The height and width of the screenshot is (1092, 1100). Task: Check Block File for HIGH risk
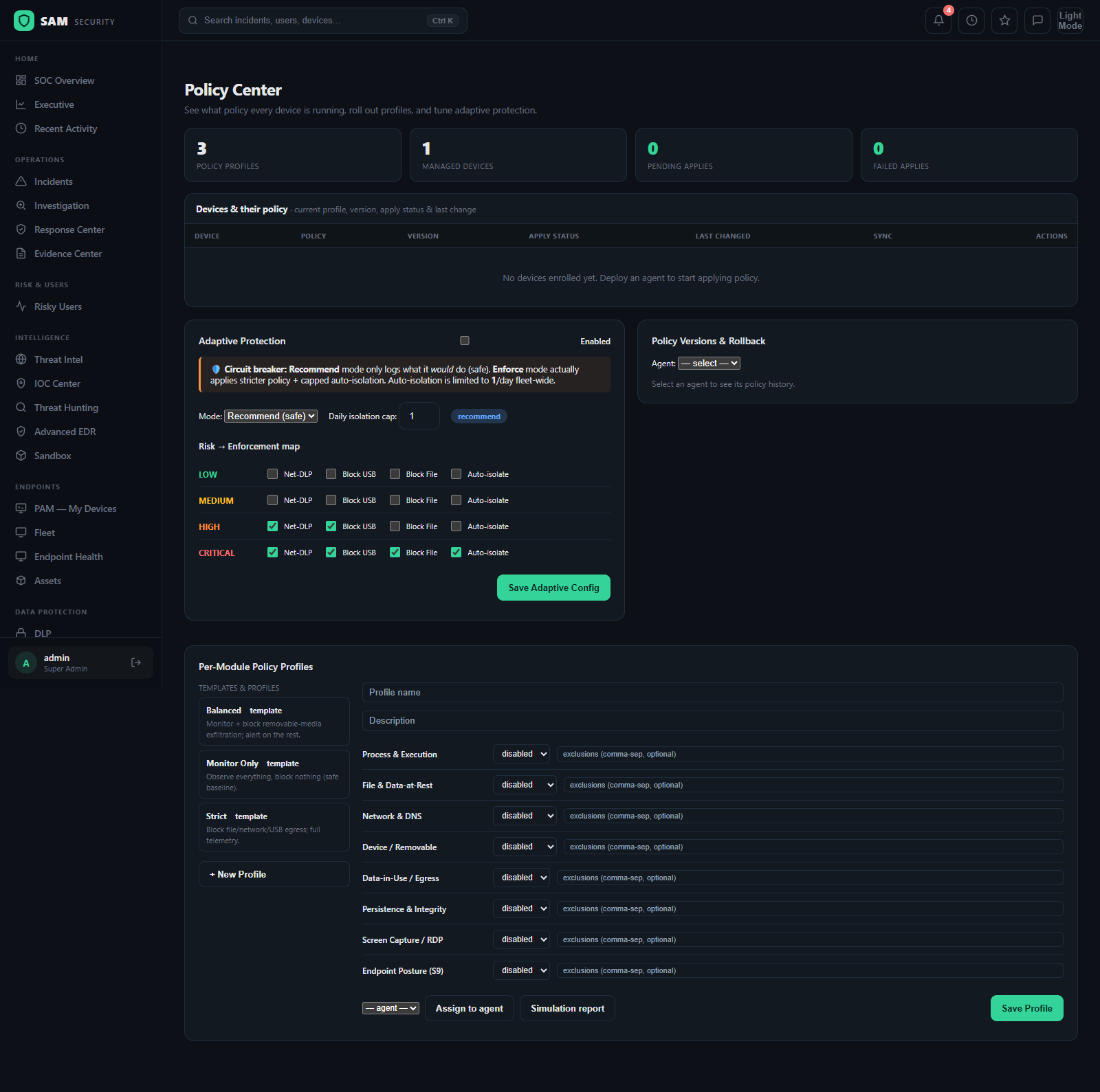click(x=395, y=526)
